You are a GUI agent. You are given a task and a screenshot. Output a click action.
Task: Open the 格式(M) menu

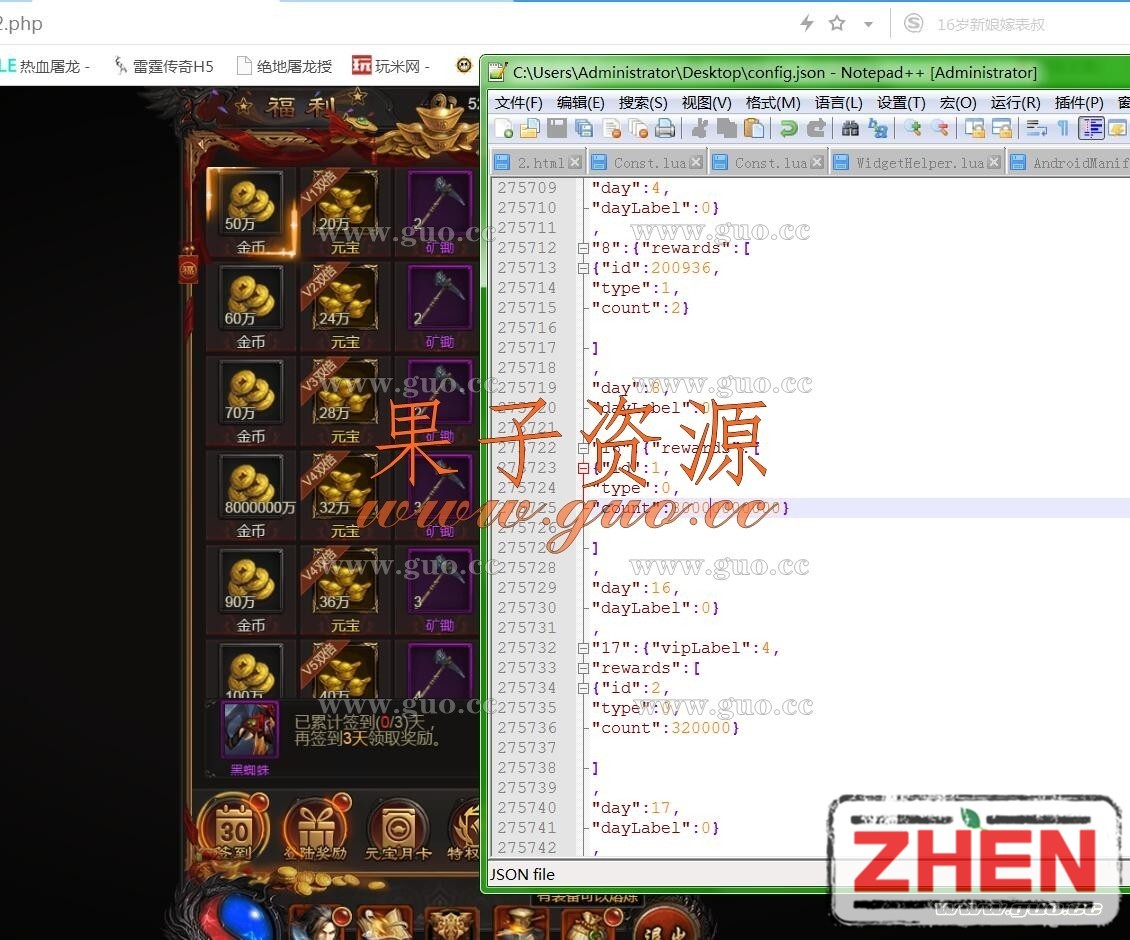click(773, 102)
